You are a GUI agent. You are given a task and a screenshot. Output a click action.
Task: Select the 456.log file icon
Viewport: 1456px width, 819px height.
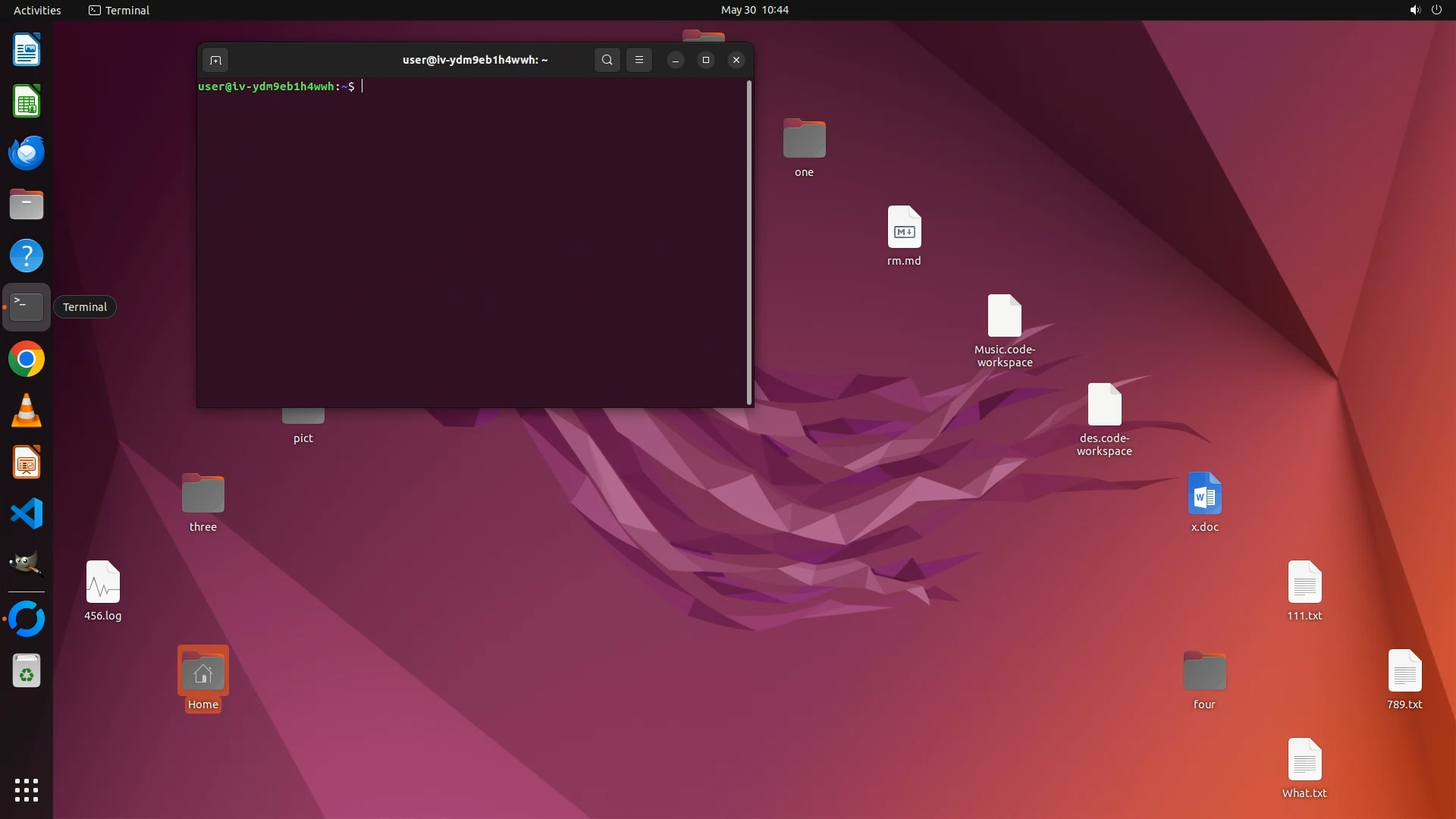(x=102, y=582)
